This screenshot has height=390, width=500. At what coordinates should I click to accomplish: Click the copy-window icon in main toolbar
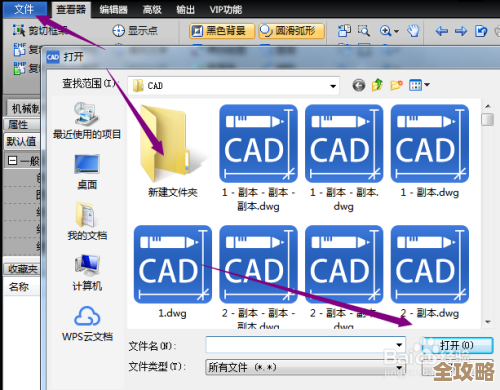(344, 31)
